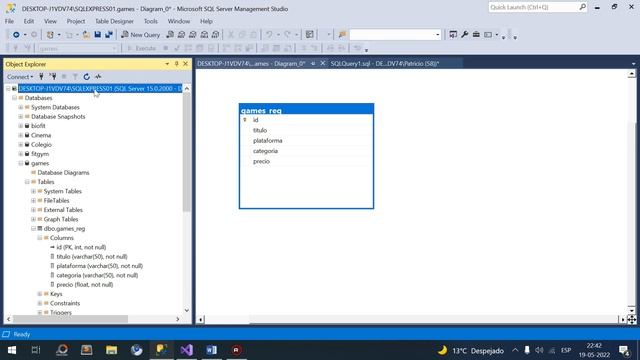Open the Properties Window wrench icon
Screen dimensions: 640x360
coord(464,35)
